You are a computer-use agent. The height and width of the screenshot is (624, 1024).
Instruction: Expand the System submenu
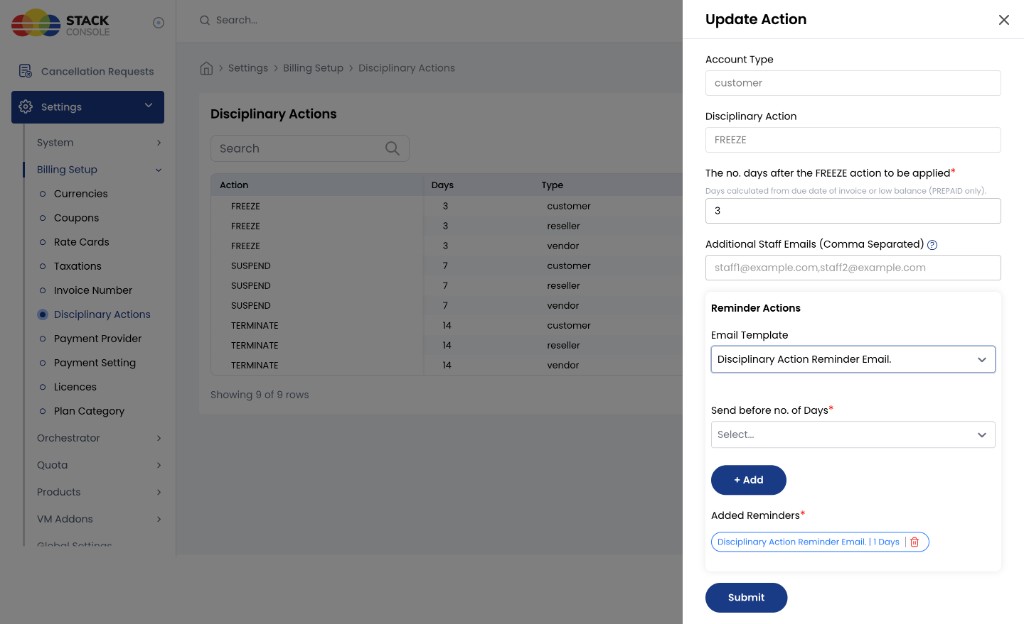tap(159, 143)
